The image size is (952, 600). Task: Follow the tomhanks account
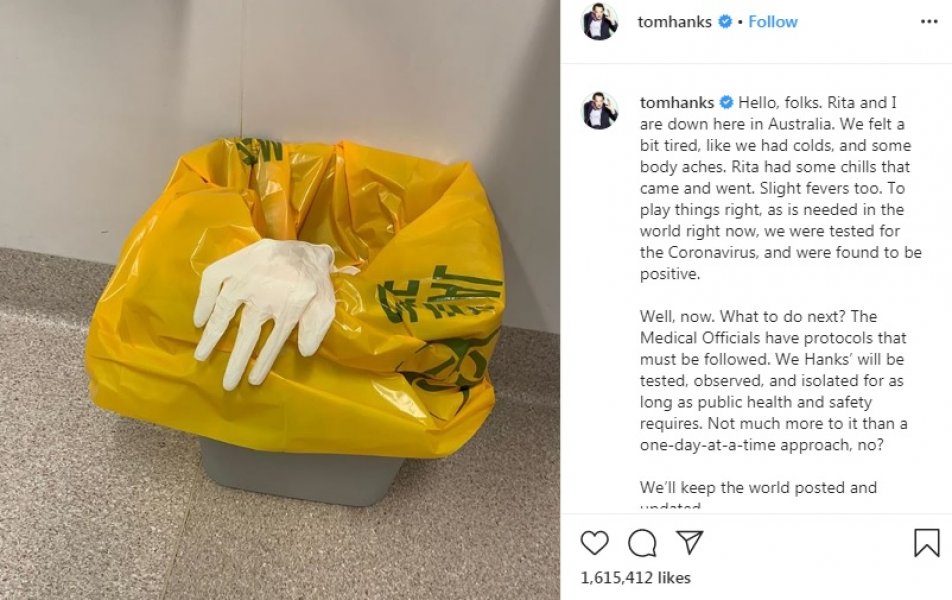(x=772, y=22)
